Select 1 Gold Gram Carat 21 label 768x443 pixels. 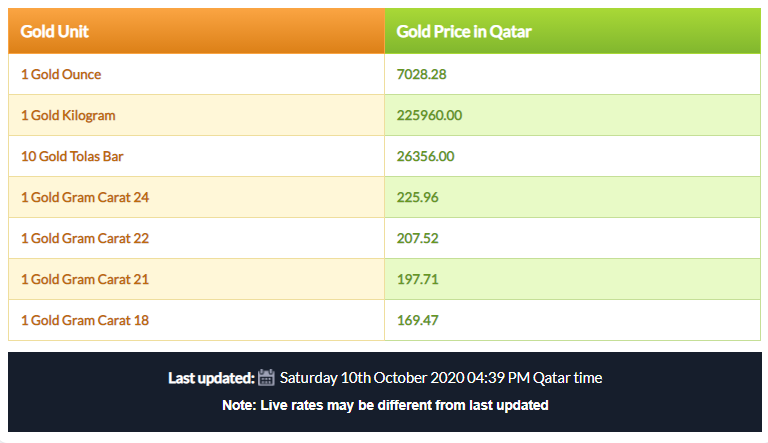[x=85, y=279]
